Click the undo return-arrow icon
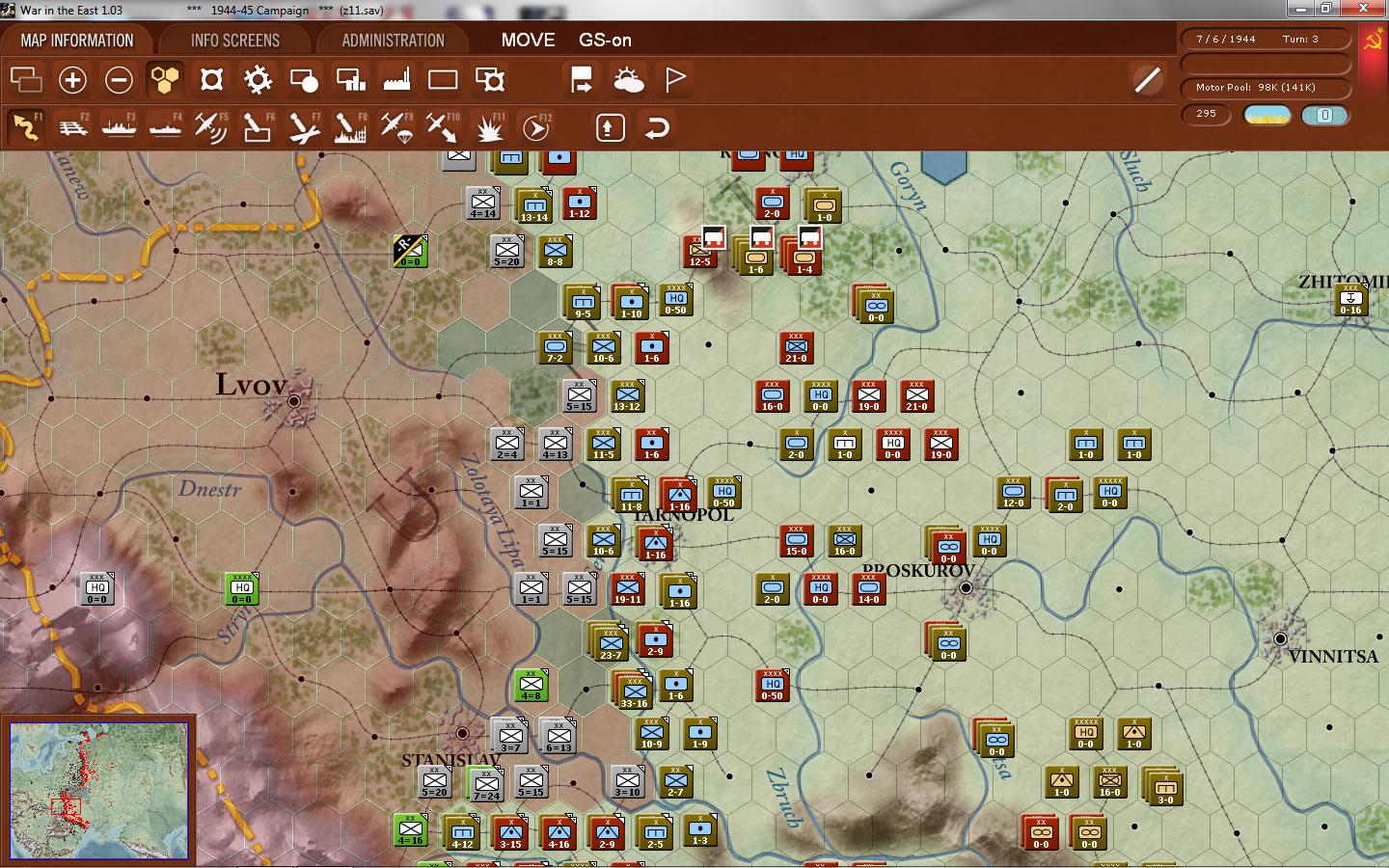This screenshot has height=868, width=1389. point(657,127)
